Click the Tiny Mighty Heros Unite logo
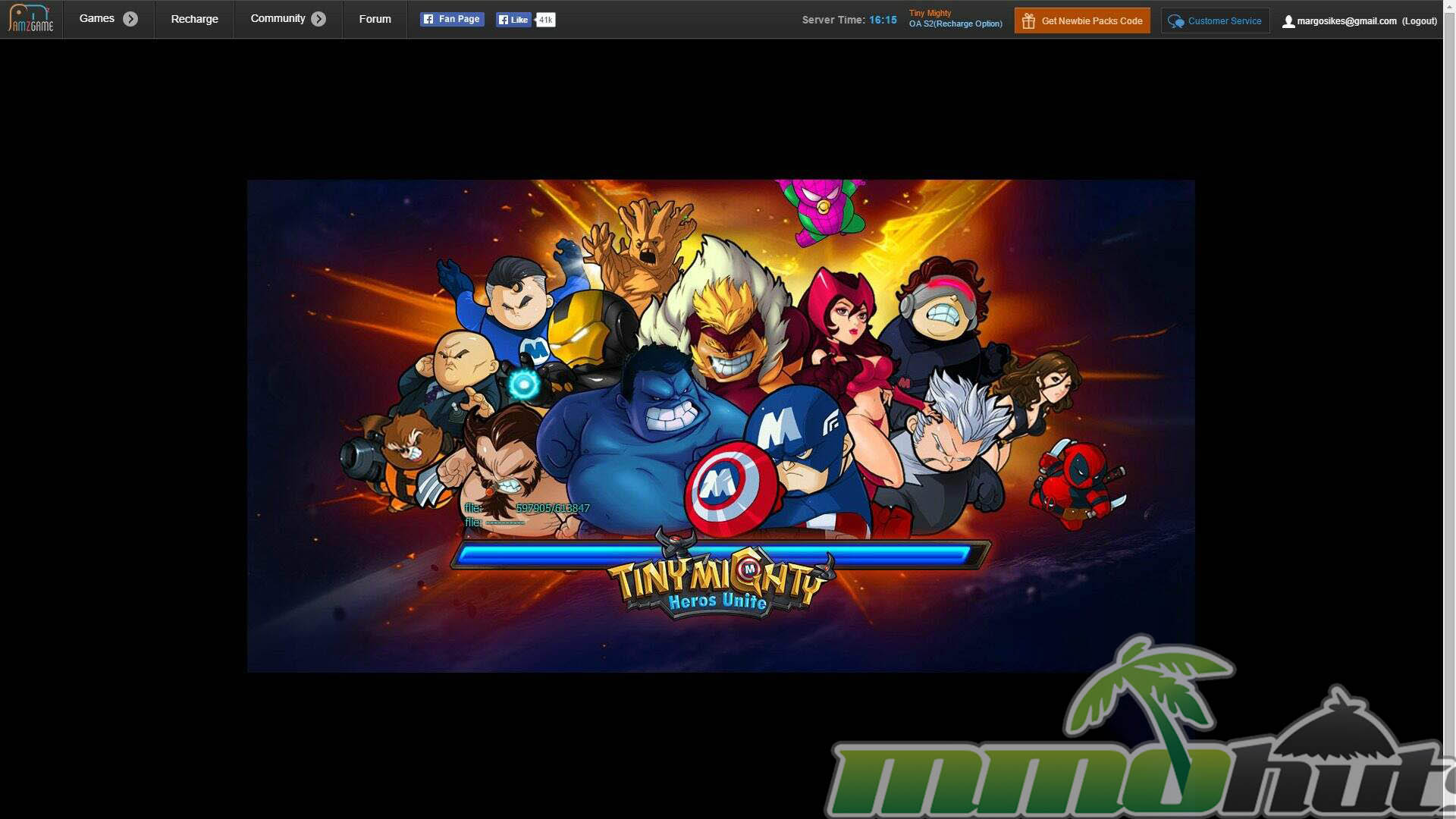This screenshot has width=1456, height=819. (717, 588)
